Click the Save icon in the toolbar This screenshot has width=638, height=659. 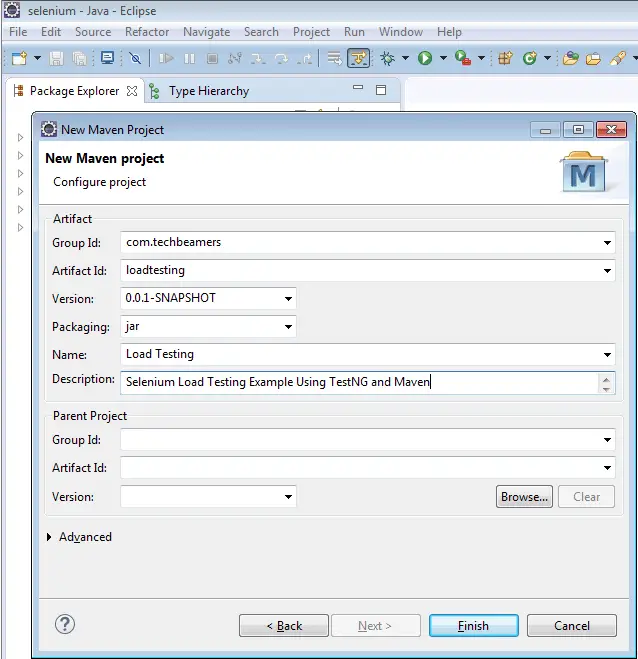click(x=57, y=59)
